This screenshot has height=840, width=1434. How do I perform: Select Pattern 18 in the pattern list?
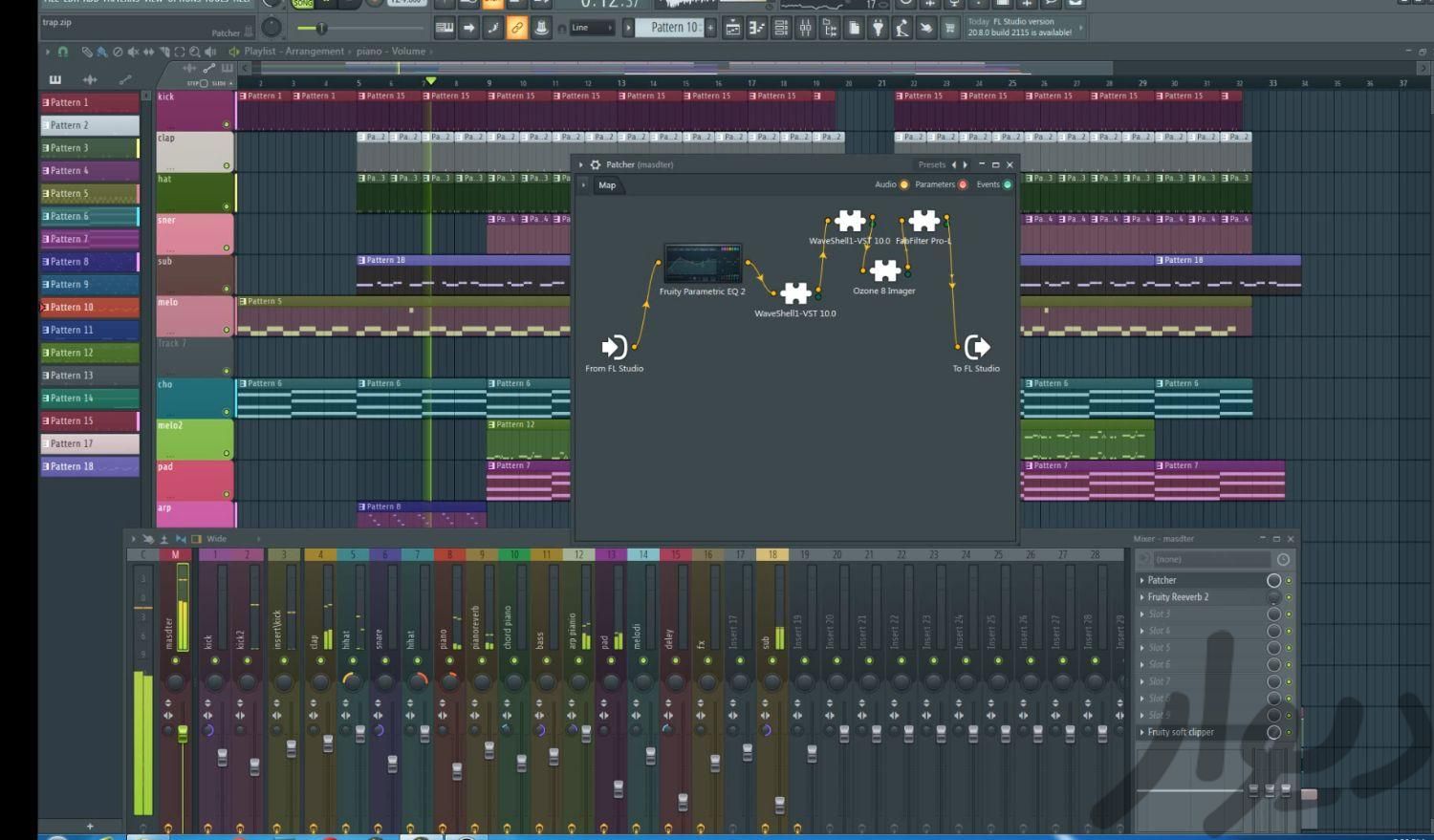click(90, 466)
